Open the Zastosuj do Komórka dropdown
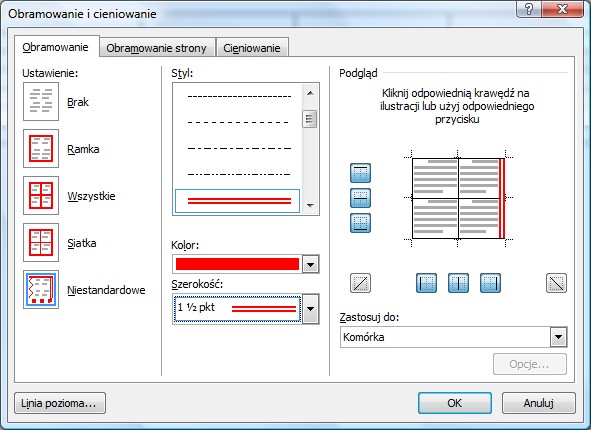The image size is (591, 430). [x=558, y=337]
